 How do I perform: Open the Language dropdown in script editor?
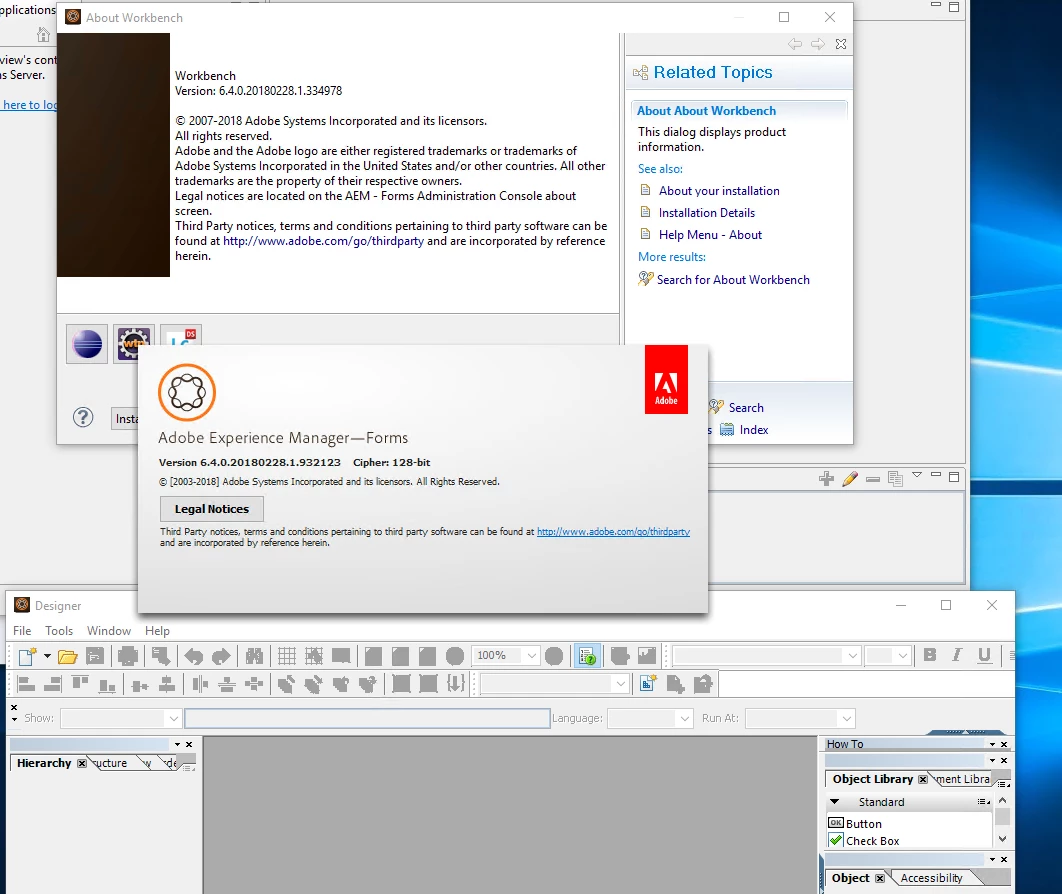(x=685, y=719)
